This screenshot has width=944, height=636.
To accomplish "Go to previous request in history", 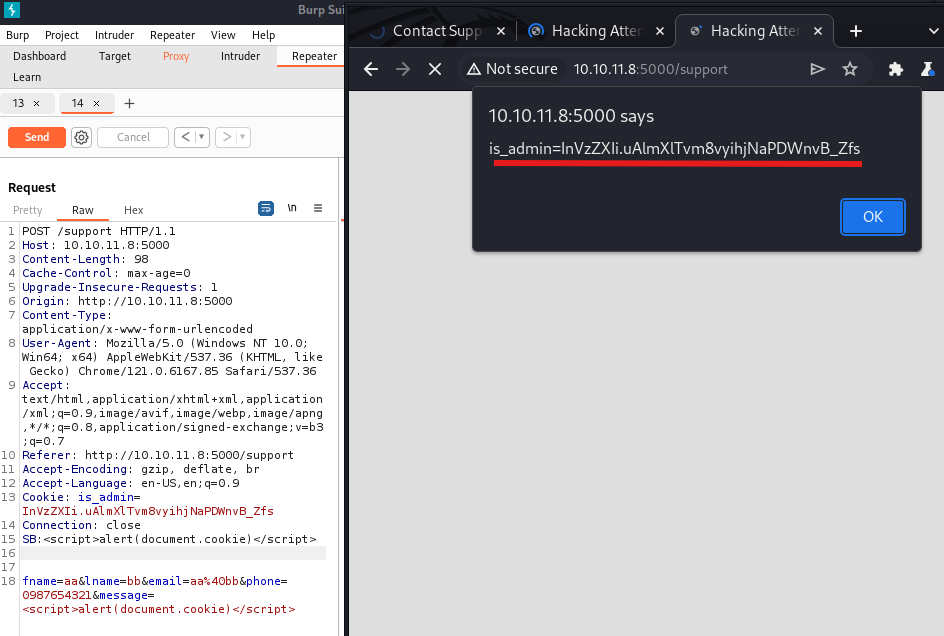I will (x=185, y=137).
